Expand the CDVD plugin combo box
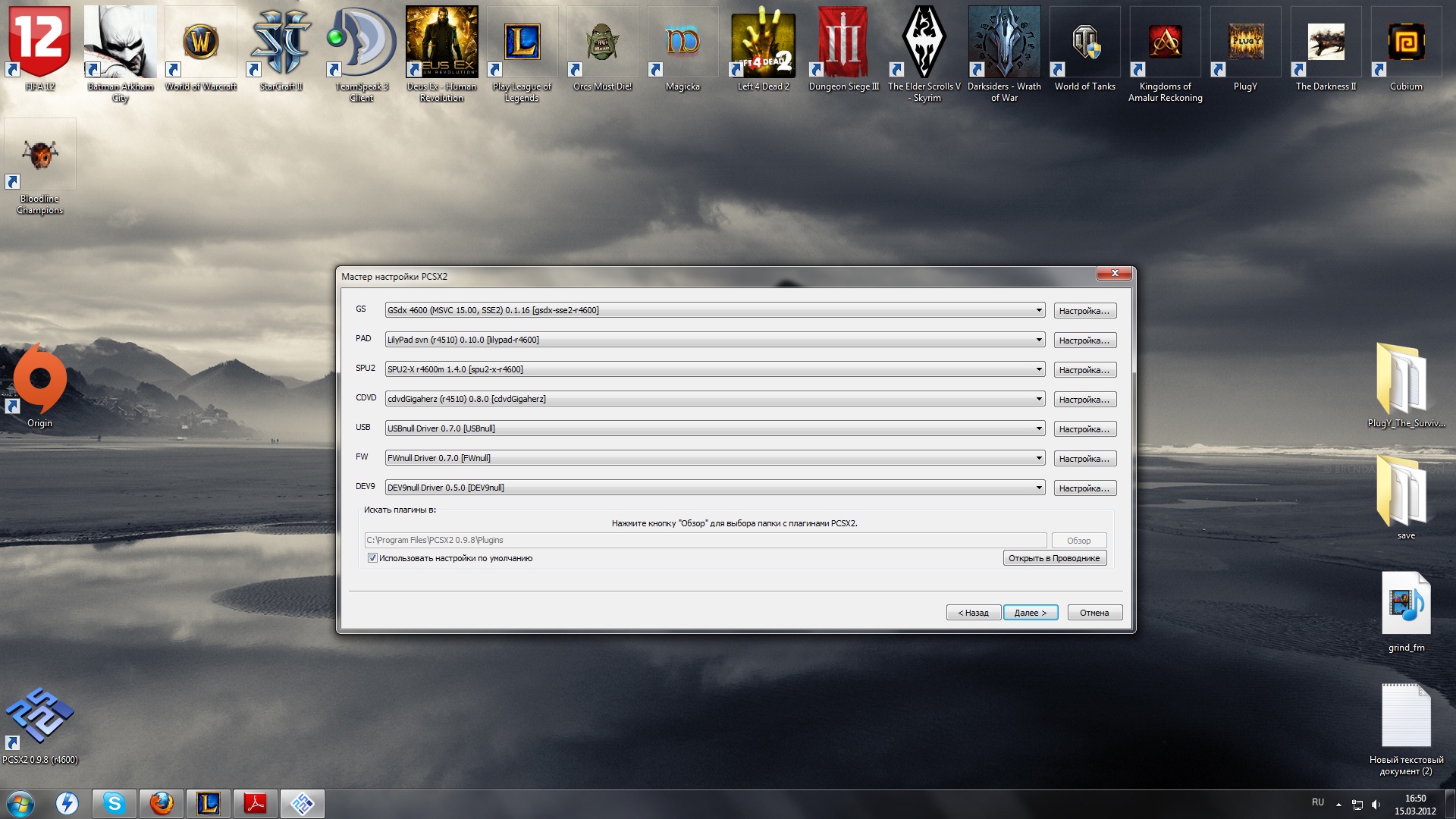Image resolution: width=1456 pixels, height=819 pixels. [1039, 399]
